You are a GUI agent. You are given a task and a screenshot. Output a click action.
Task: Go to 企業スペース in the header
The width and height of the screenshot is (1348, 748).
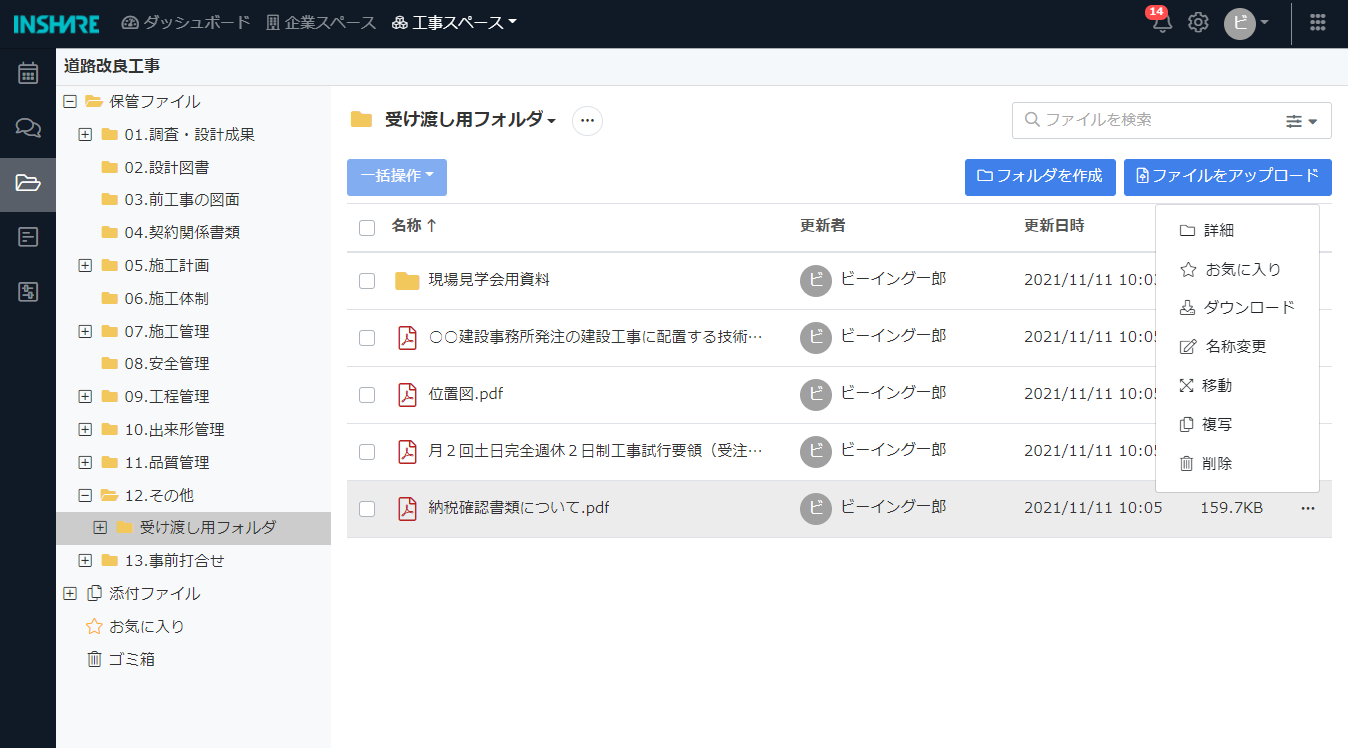pyautogui.click(x=321, y=22)
